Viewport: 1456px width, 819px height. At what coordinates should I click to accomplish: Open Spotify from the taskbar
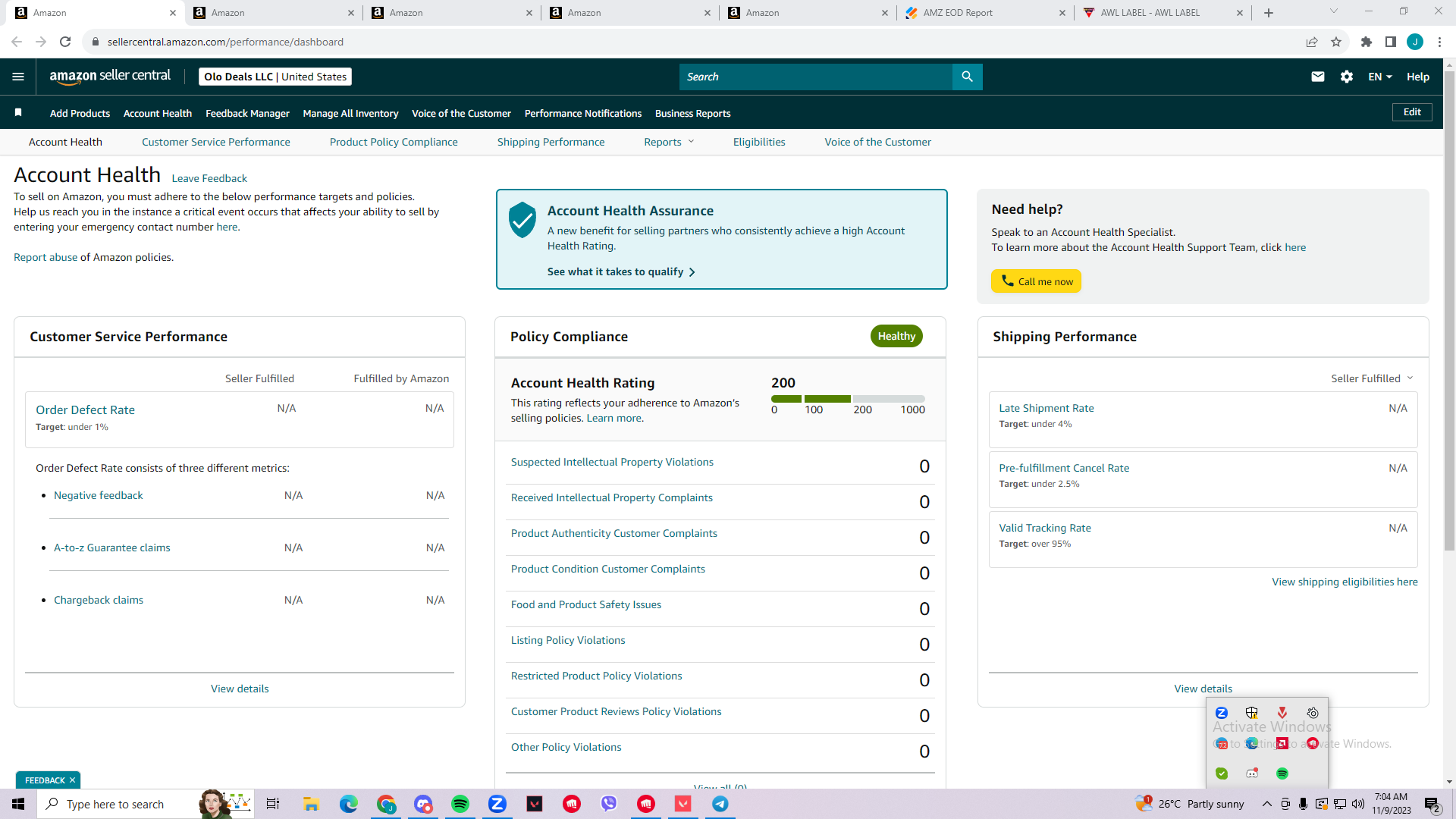460,804
